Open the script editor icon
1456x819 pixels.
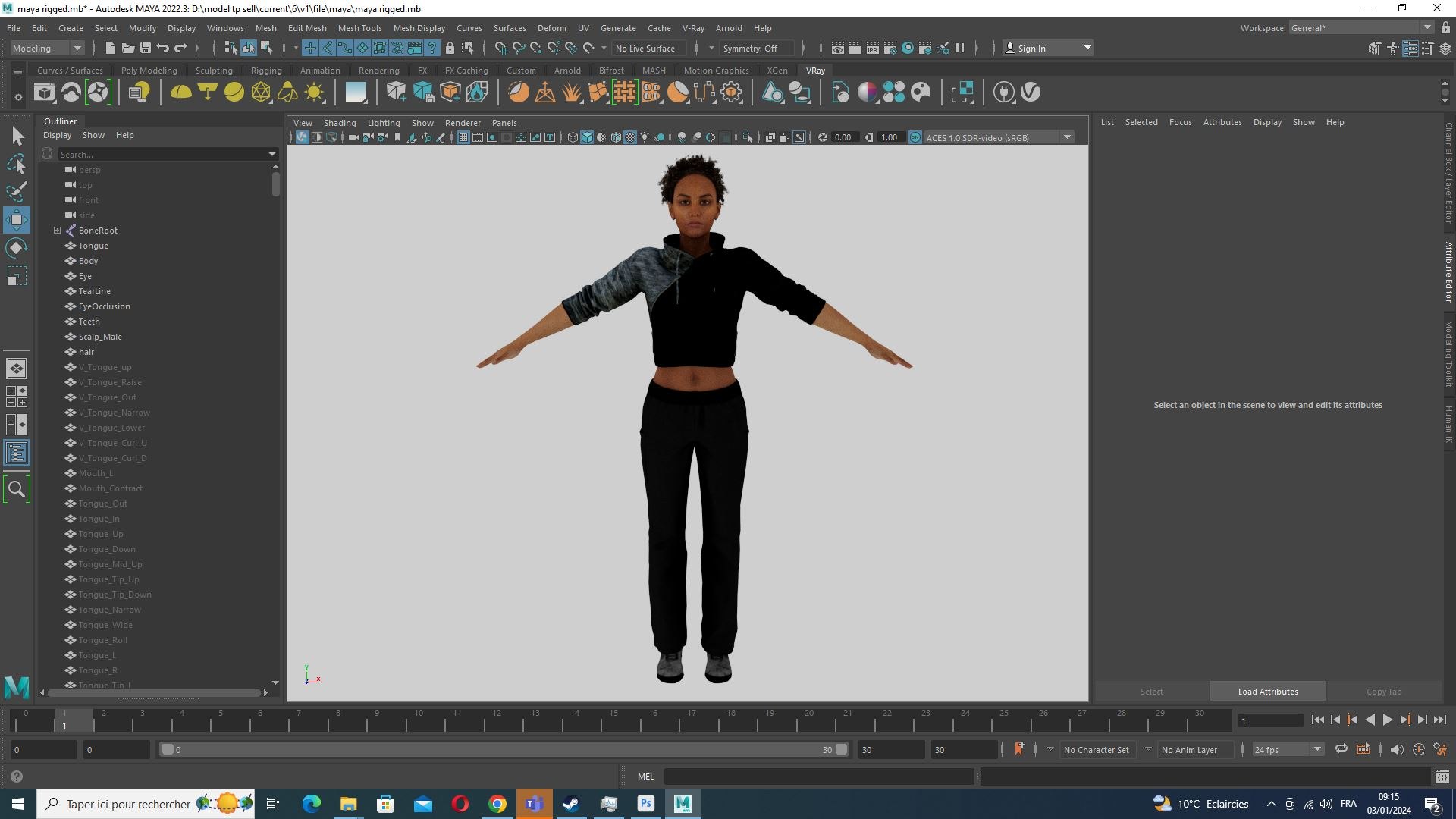point(1442,777)
